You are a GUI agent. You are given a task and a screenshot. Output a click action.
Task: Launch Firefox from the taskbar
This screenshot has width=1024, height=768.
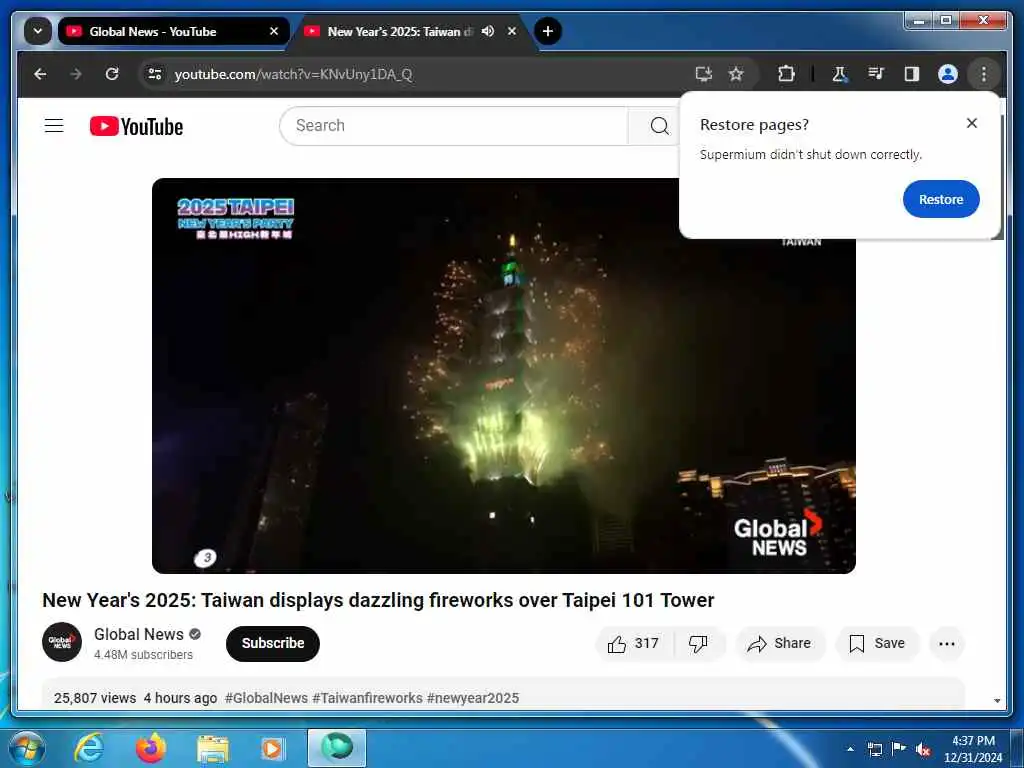click(150, 748)
